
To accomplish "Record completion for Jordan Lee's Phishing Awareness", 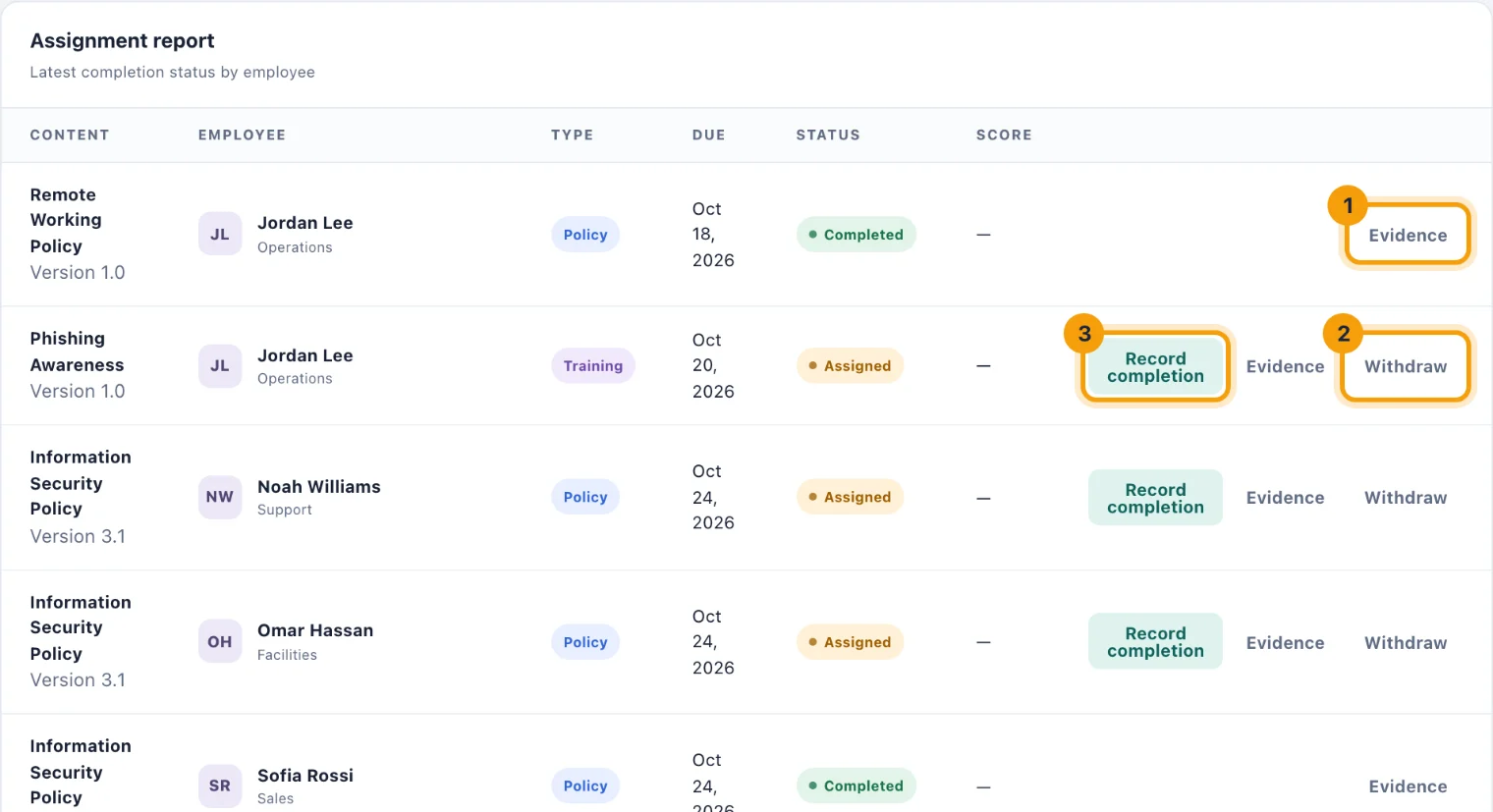I will [1155, 367].
